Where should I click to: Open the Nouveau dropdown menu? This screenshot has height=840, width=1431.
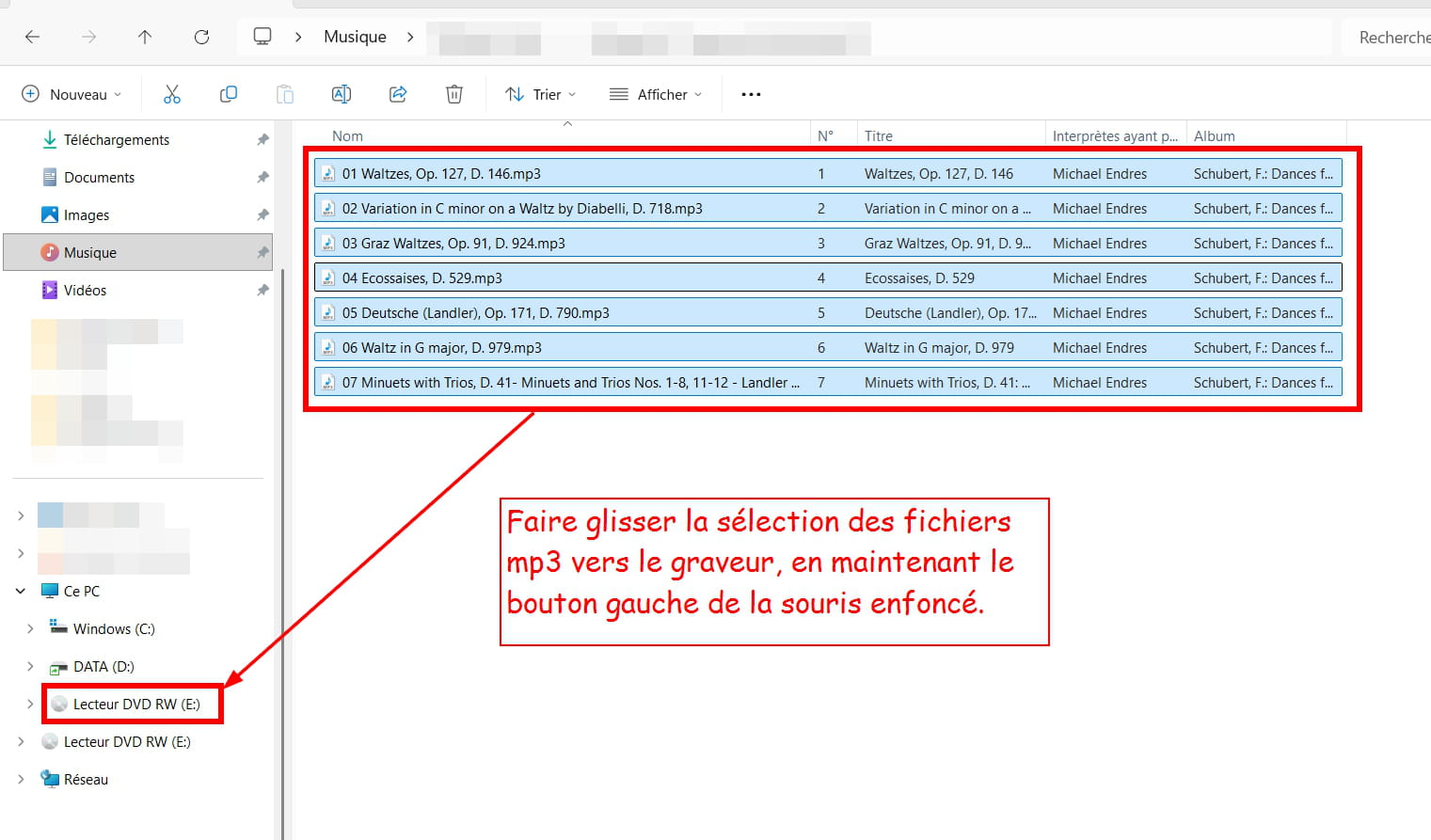coord(72,94)
